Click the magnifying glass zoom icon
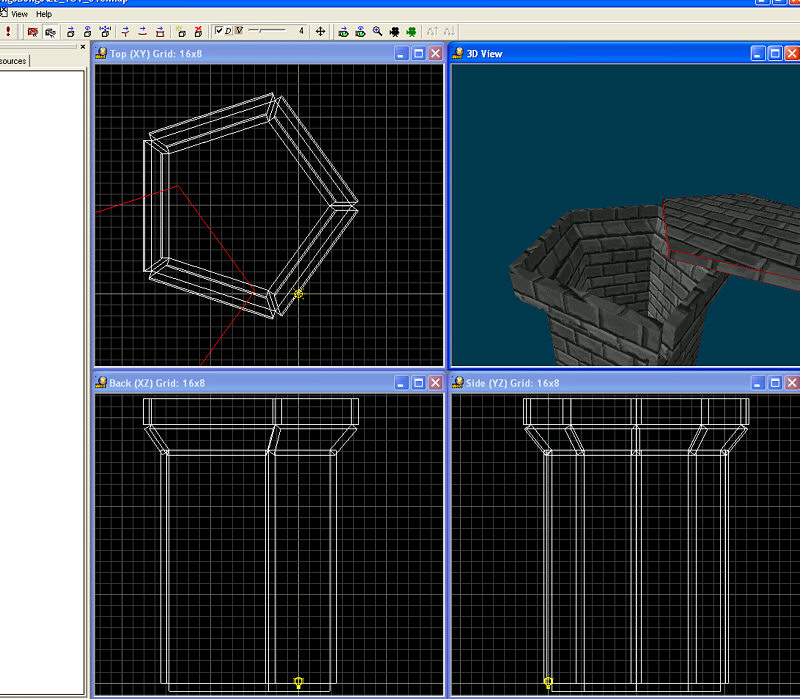800x699 pixels. click(377, 32)
